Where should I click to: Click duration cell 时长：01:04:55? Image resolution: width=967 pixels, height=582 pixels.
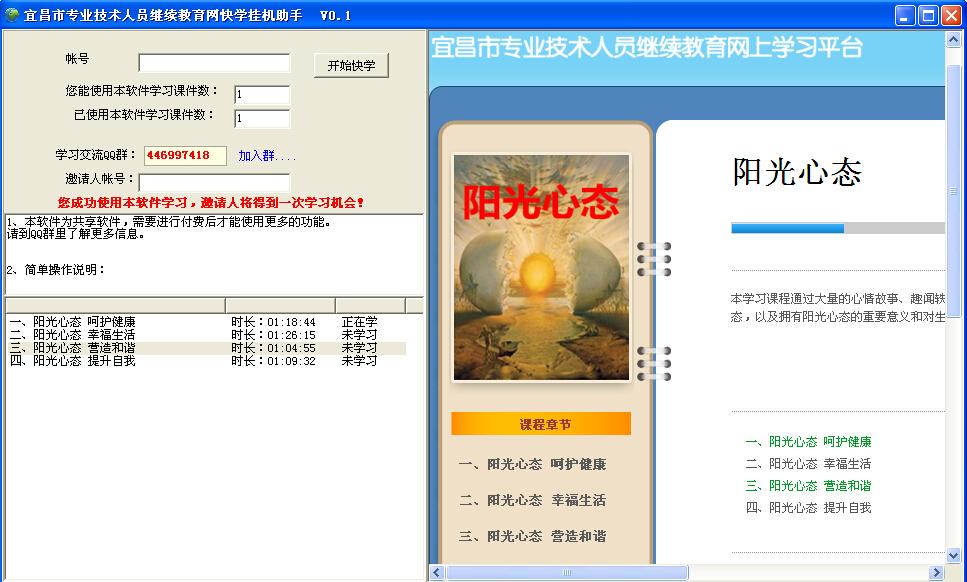pyautogui.click(x=273, y=348)
